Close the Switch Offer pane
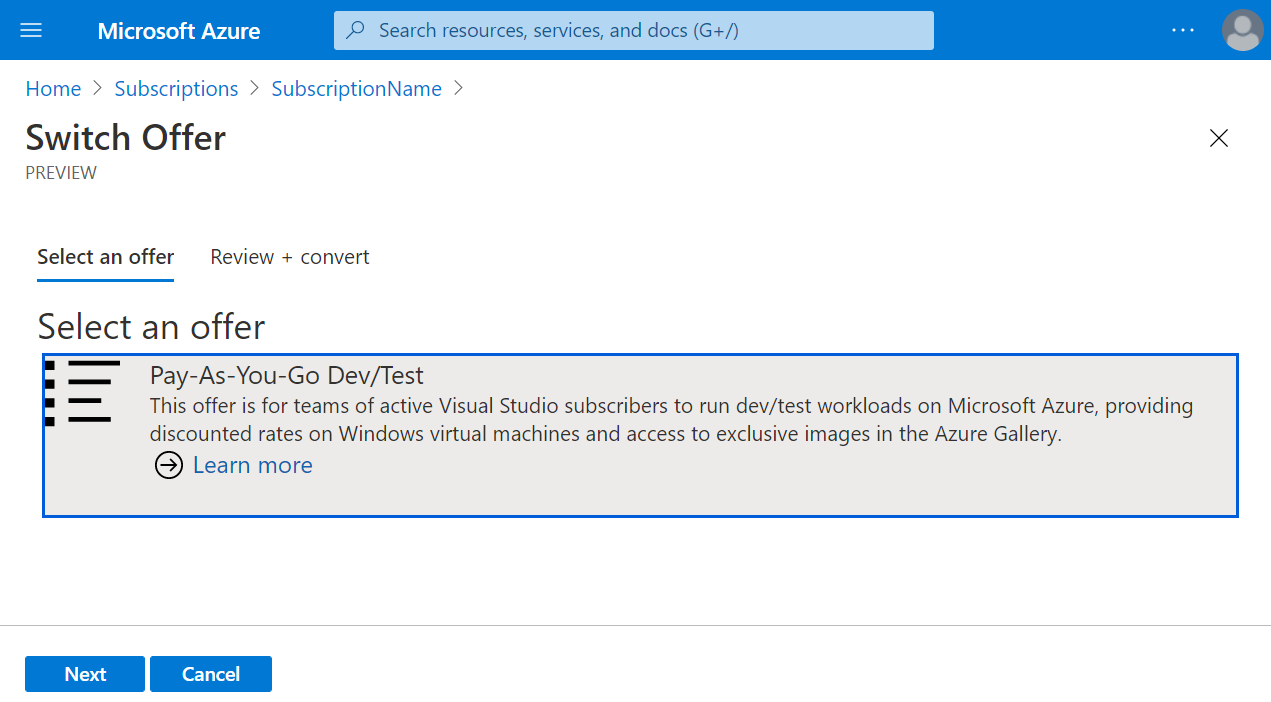This screenshot has width=1271, height=702. [1218, 138]
